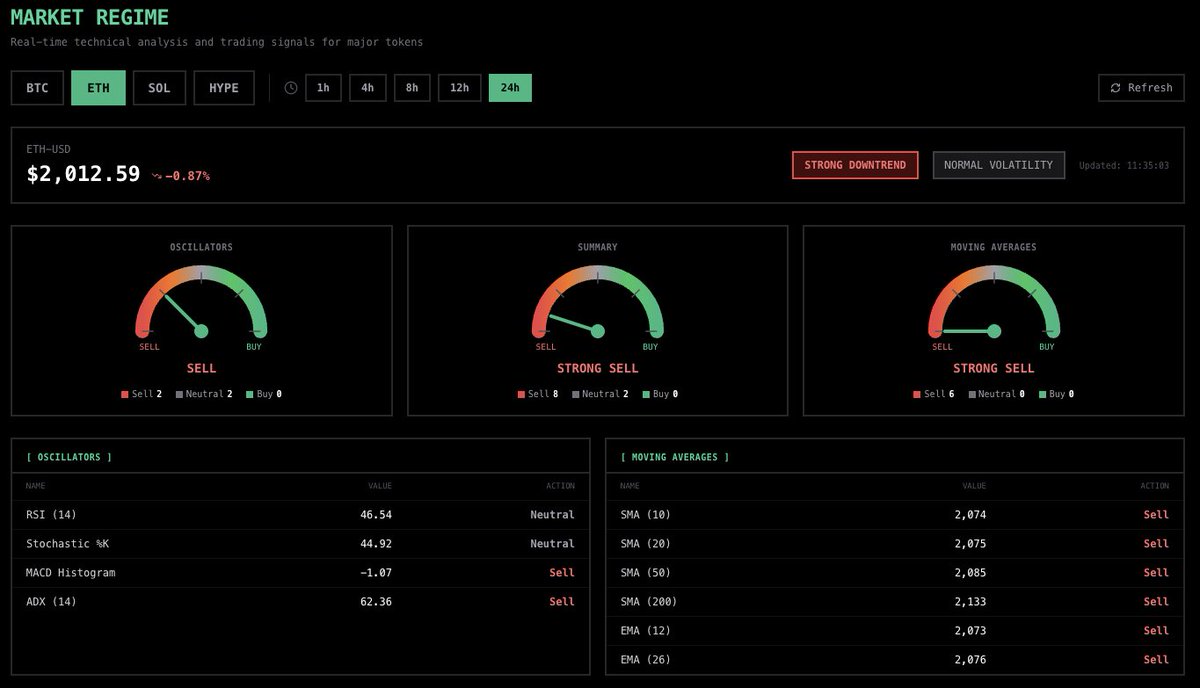This screenshot has height=688, width=1200.
Task: Click the Neutral action for RSI (14)
Action: [x=552, y=515]
